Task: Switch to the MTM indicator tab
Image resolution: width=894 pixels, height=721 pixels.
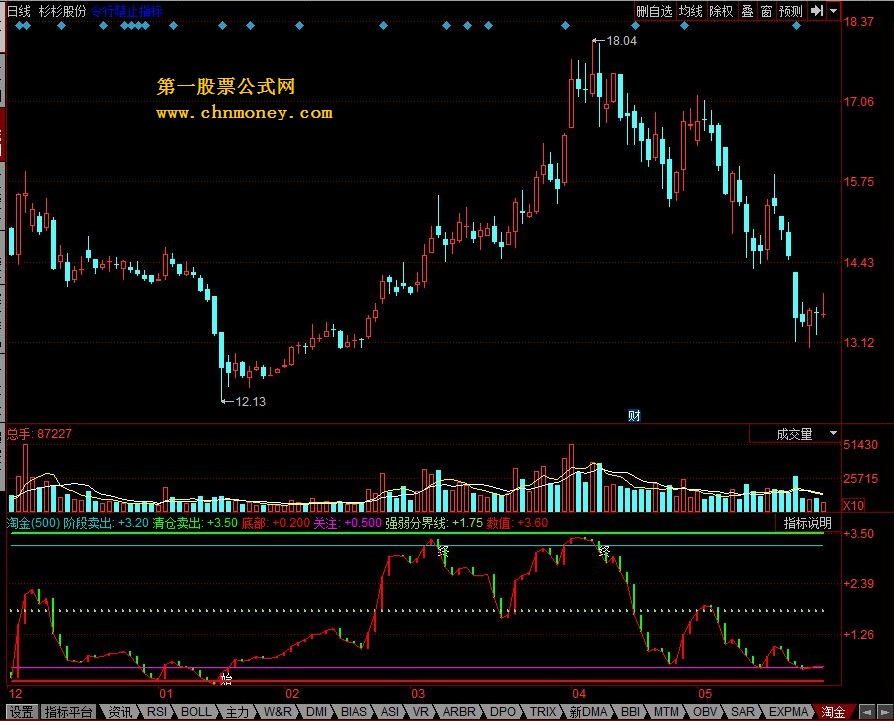Action: (x=666, y=712)
